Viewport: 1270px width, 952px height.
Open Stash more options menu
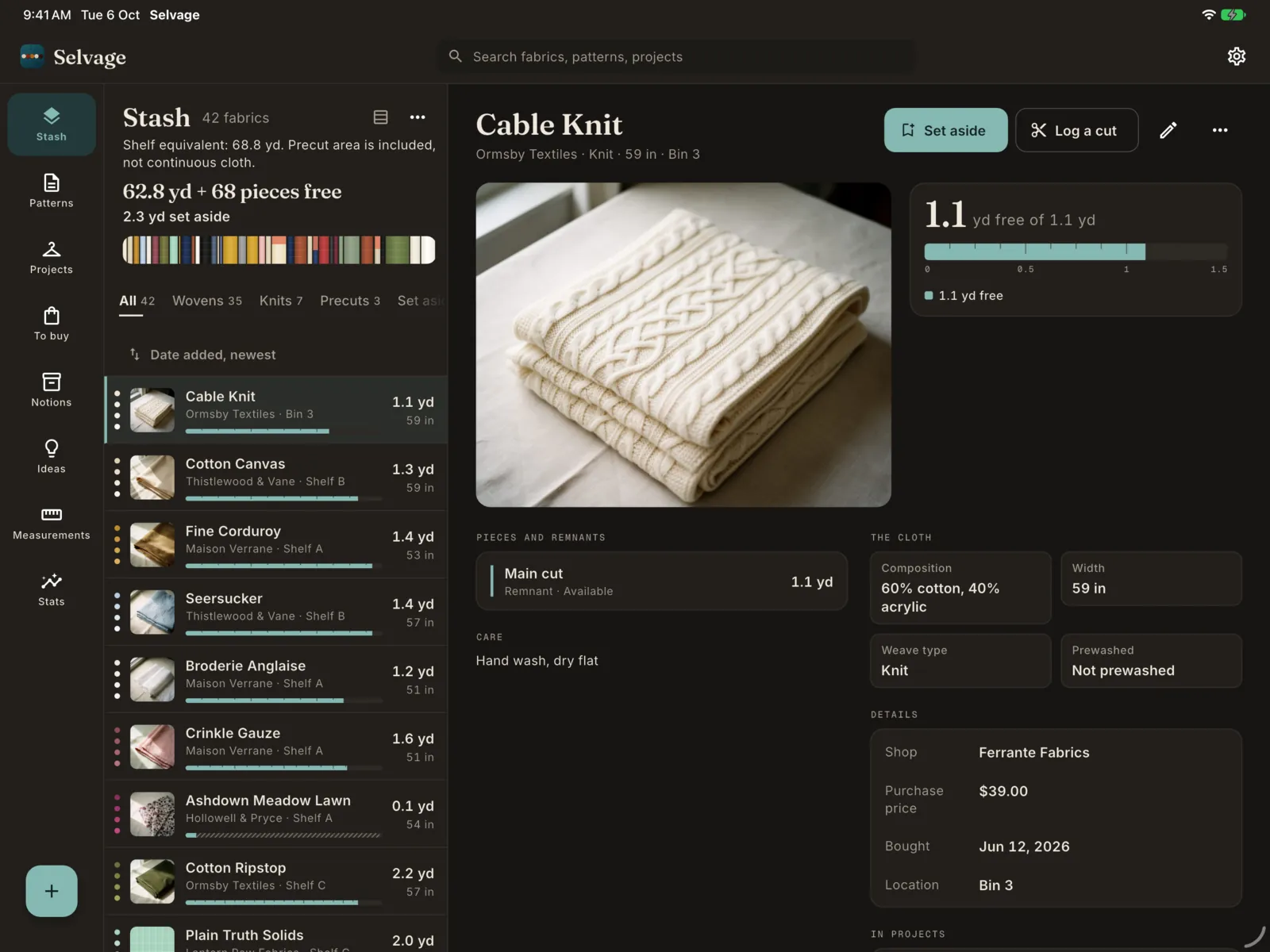(418, 117)
